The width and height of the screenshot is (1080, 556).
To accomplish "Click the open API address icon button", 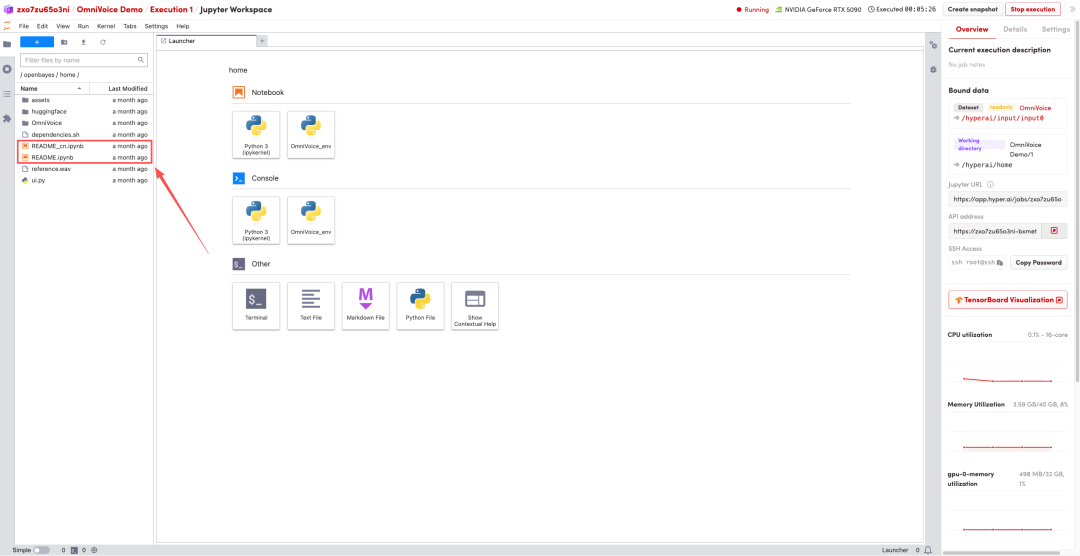I will pyautogui.click(x=1054, y=231).
